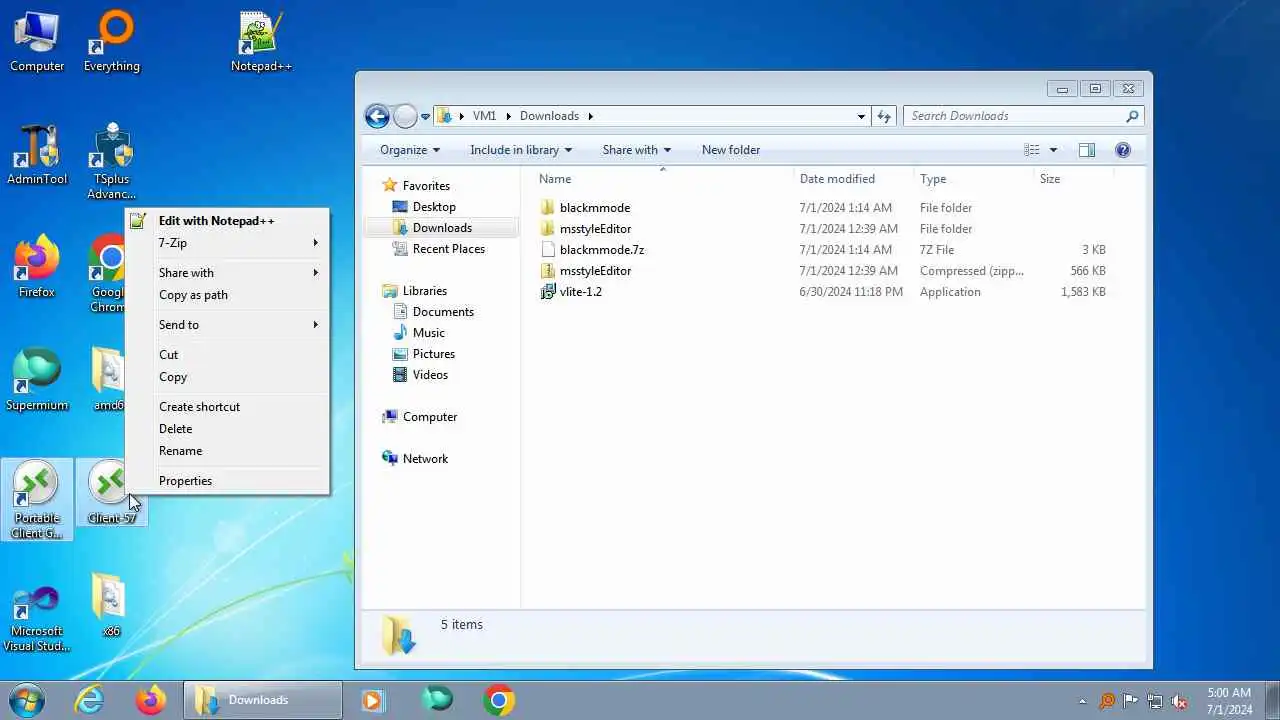Open Supermium from the taskbar
Screen dimensions: 1280x720
click(x=437, y=700)
